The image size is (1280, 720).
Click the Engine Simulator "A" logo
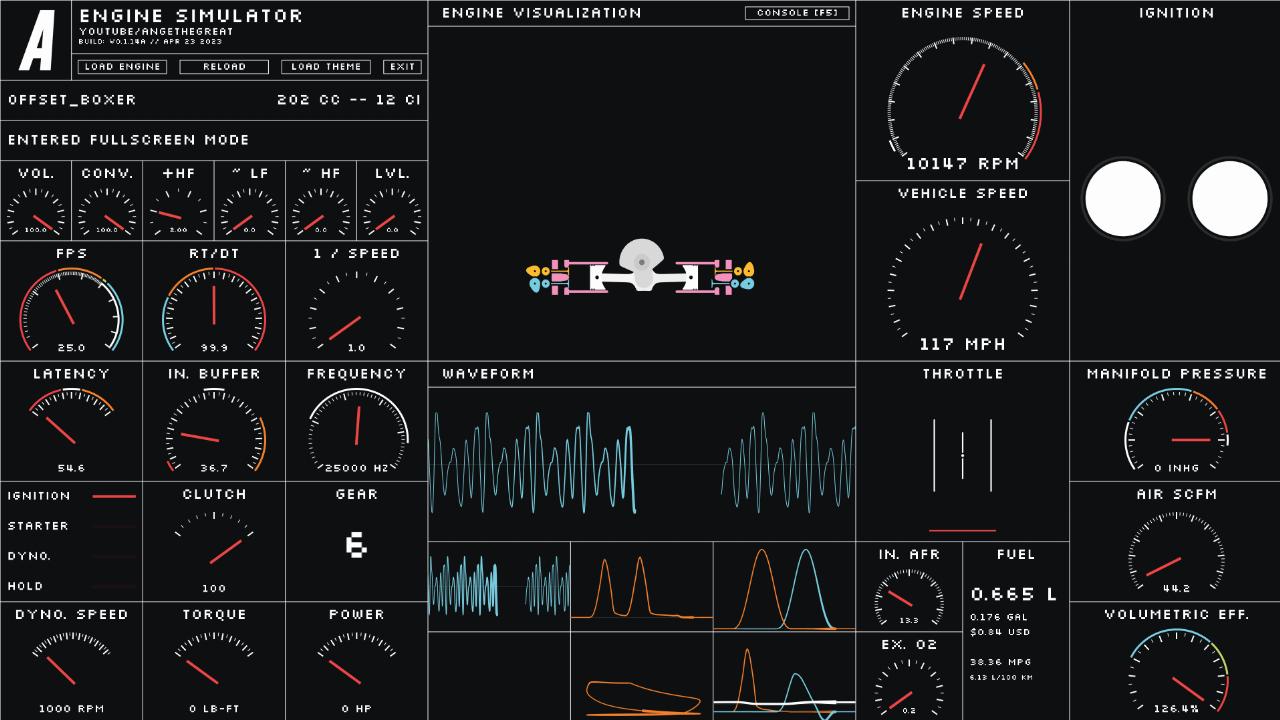click(37, 40)
